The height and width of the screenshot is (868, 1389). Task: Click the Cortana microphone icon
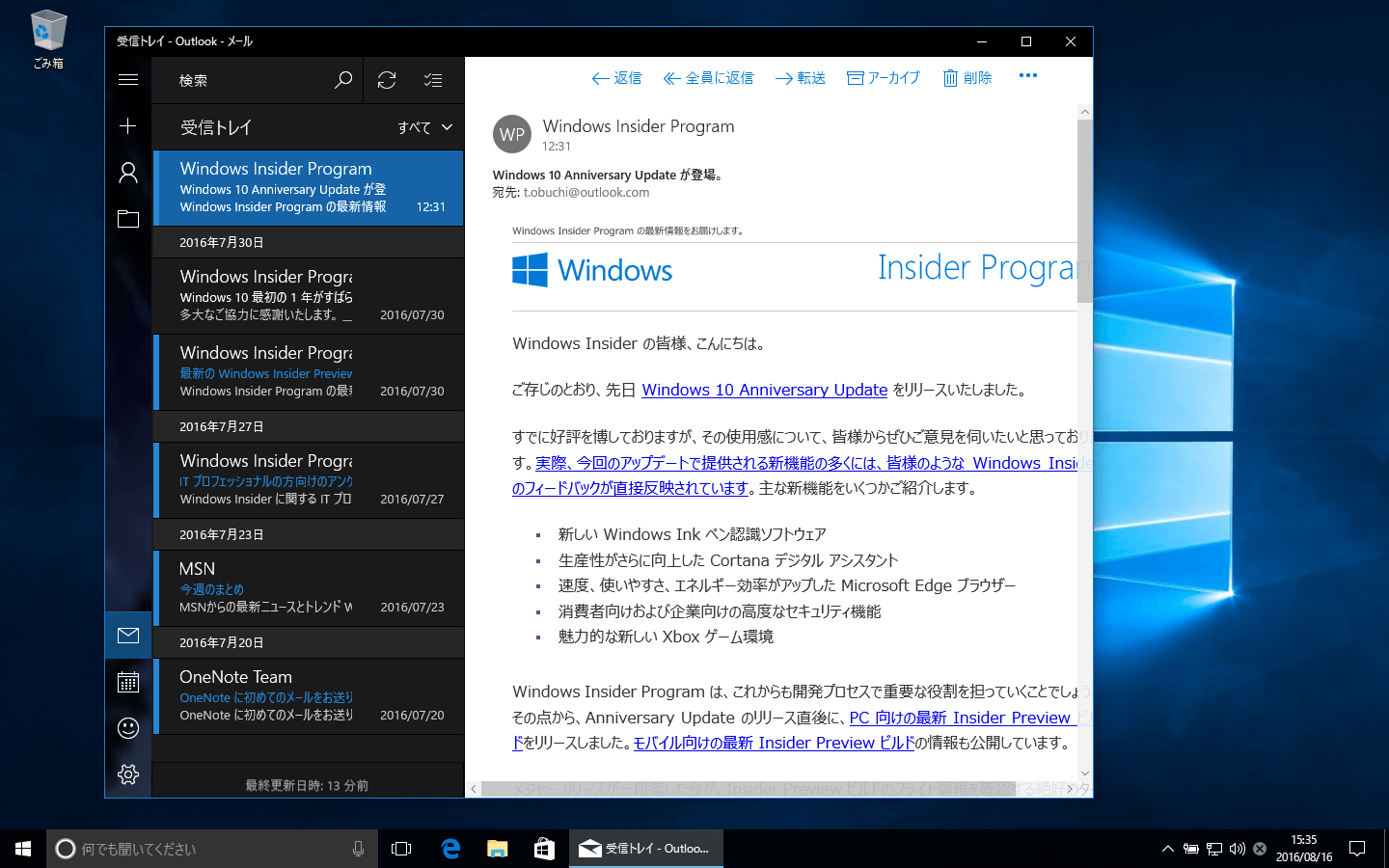tap(358, 849)
